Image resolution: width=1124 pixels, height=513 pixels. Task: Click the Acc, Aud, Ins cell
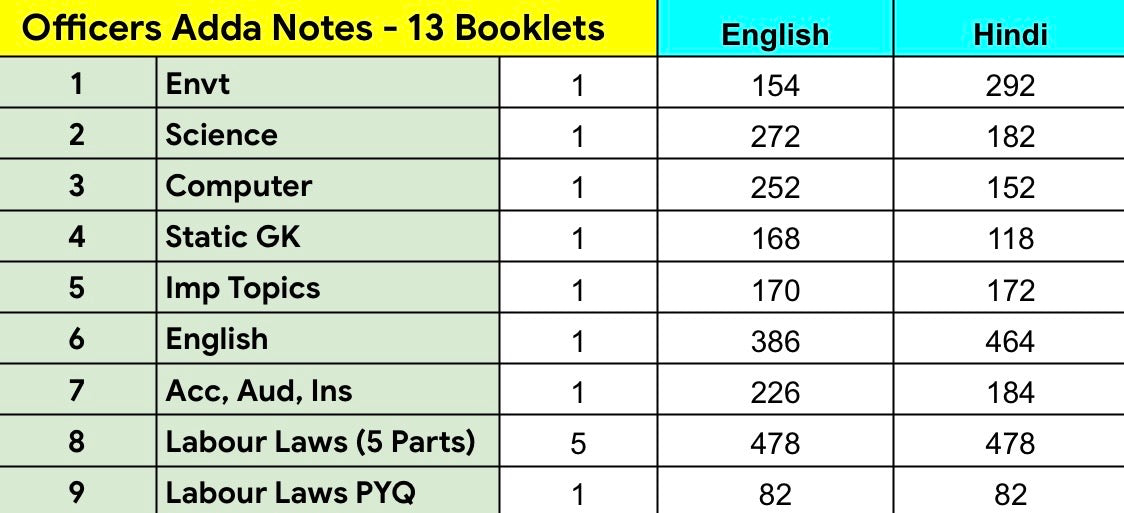pyautogui.click(x=258, y=390)
